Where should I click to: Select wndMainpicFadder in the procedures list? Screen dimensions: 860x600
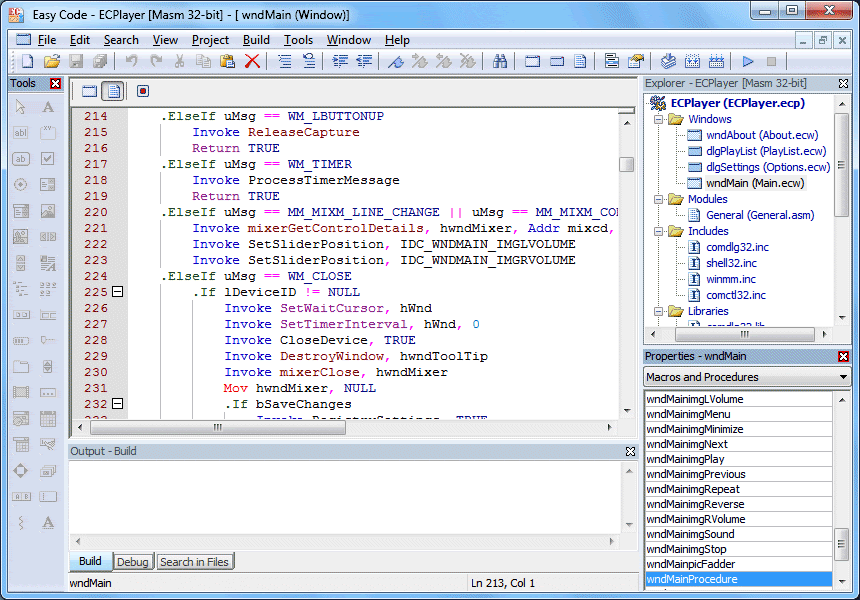click(x=738, y=564)
